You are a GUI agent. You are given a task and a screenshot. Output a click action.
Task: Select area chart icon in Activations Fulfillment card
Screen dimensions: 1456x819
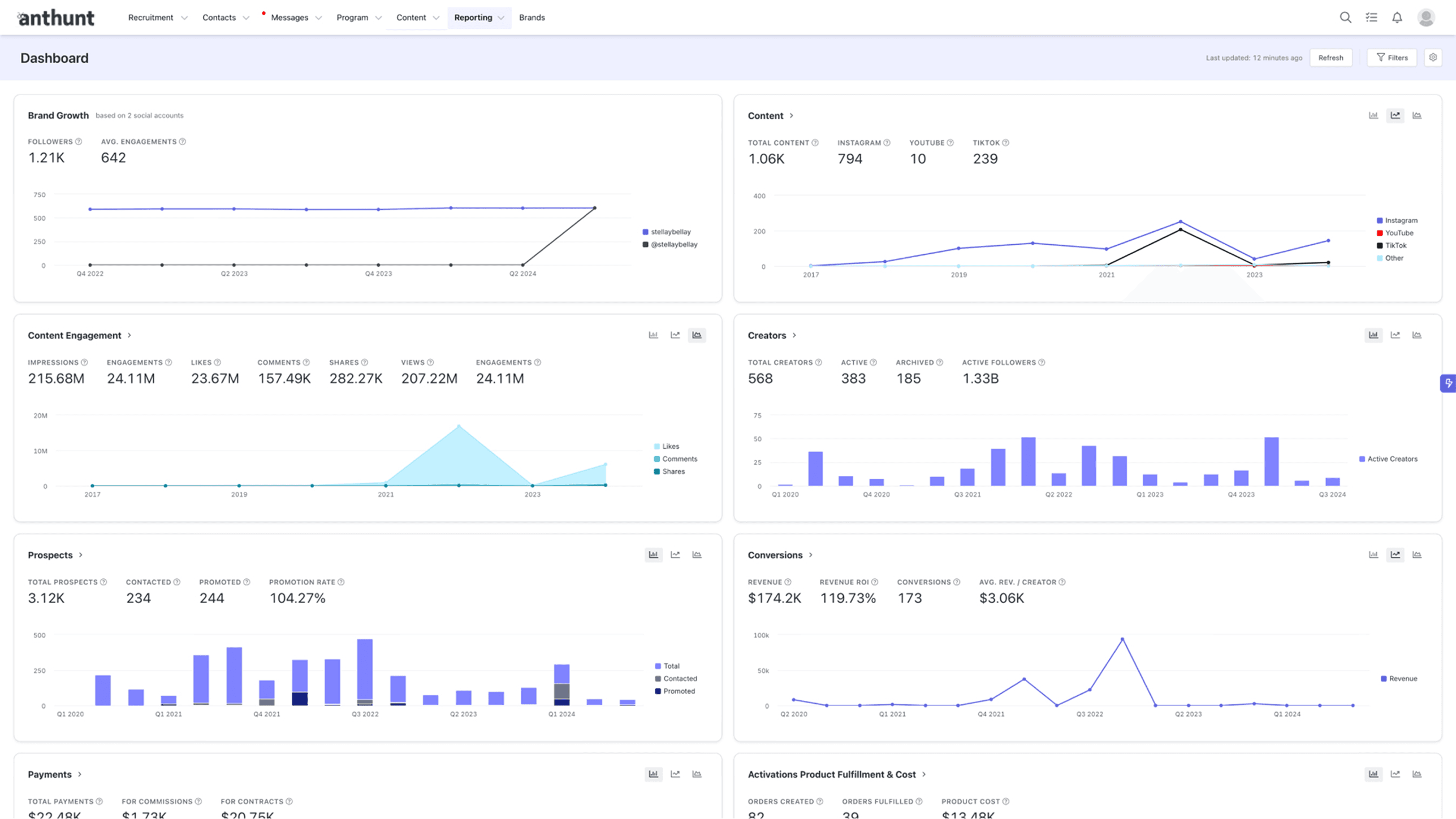[x=1417, y=774]
